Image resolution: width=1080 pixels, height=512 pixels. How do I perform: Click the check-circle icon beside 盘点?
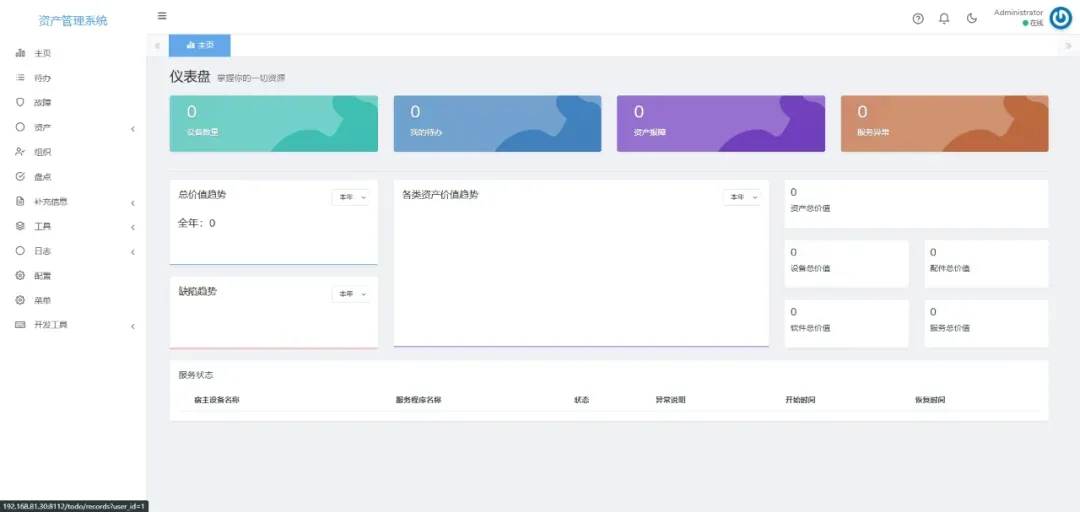[x=20, y=177]
